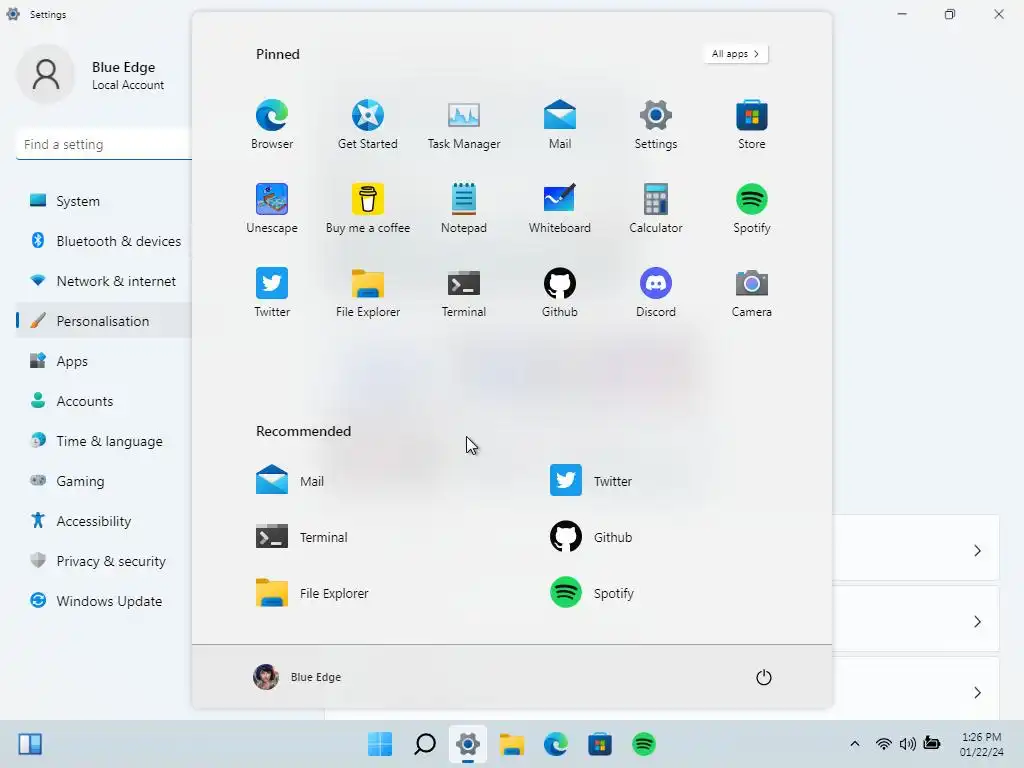Open the pinned Mail app
The height and width of the screenshot is (768, 1024).
[560, 124]
